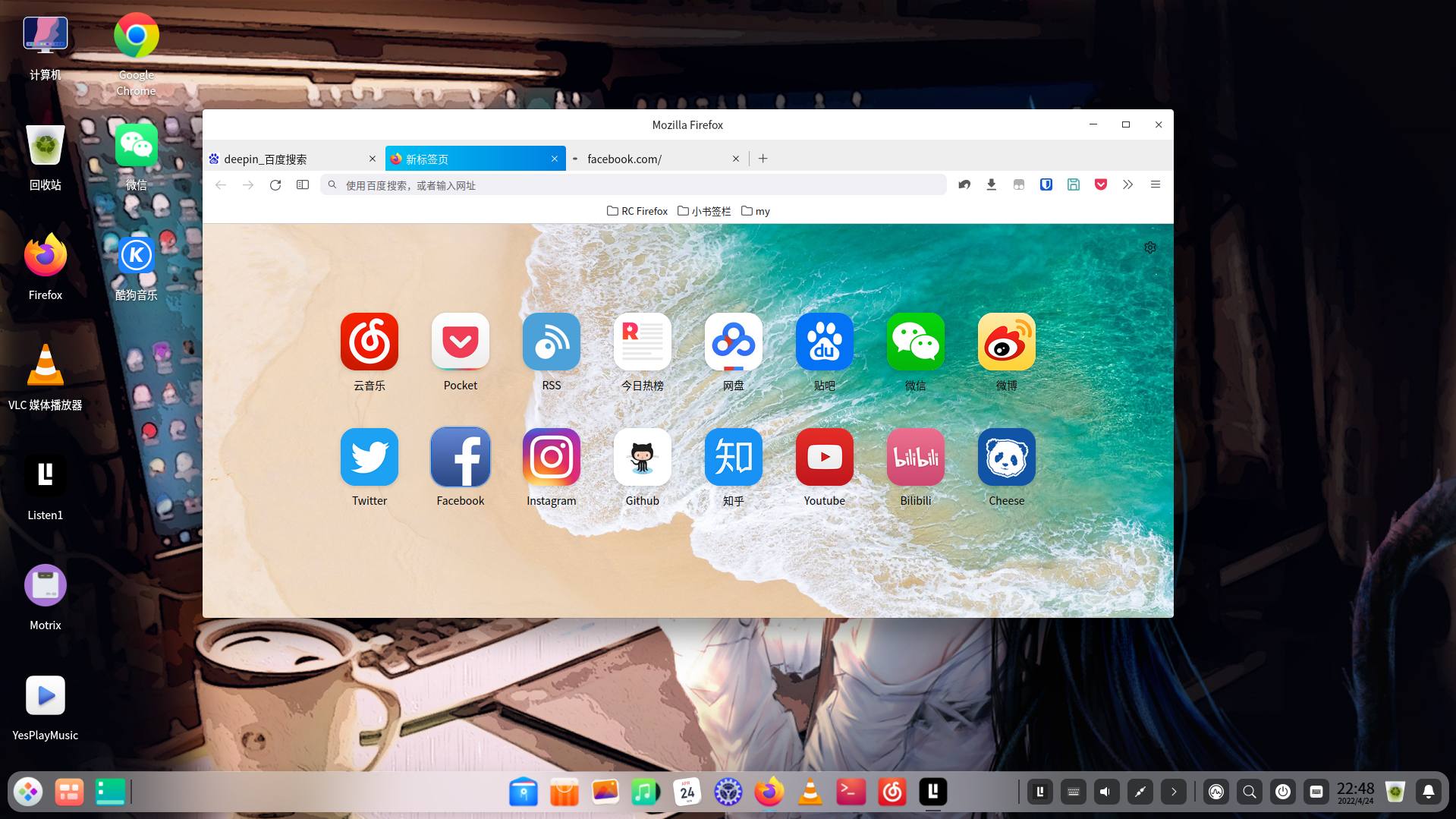Open the notification bell in the dock
Image resolution: width=1456 pixels, height=819 pixels.
[1429, 792]
